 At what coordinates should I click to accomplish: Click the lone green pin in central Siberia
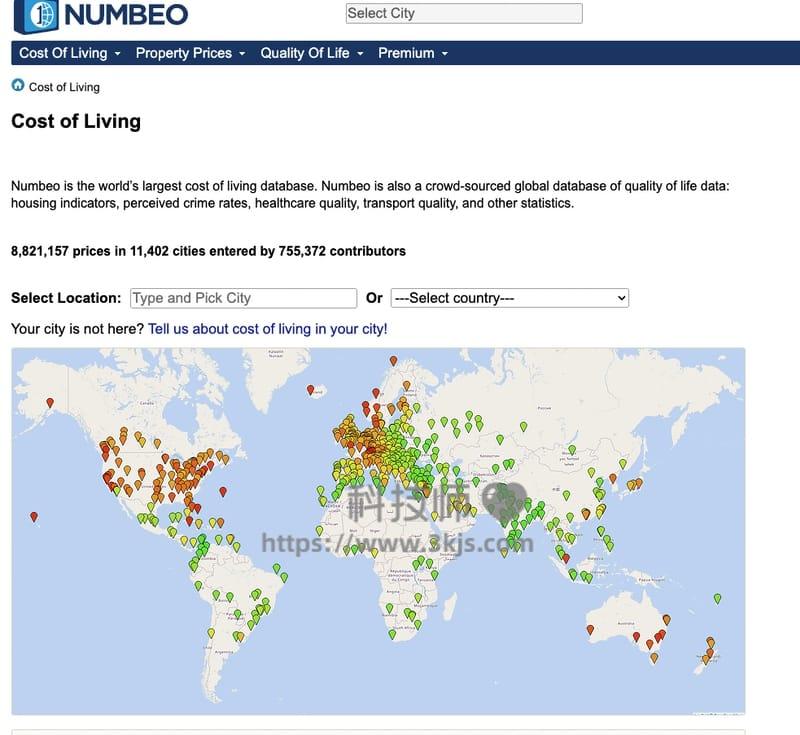click(523, 426)
